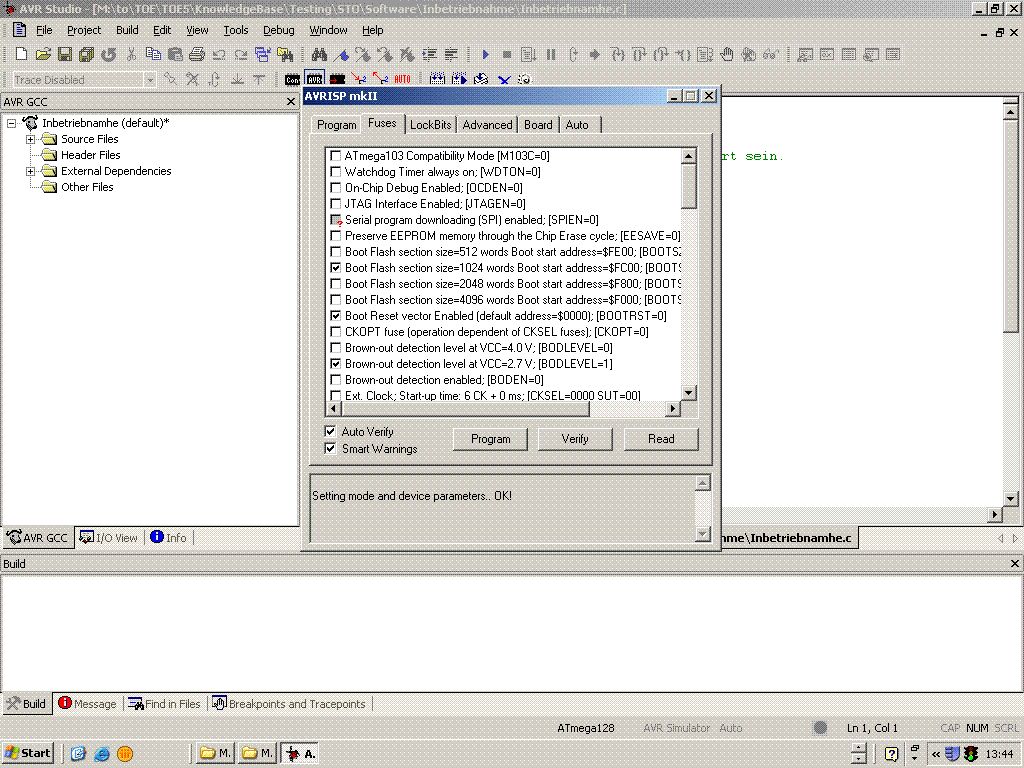This screenshot has height=768, width=1024.
Task: Click the Break (pause) toolbar icon
Action: pyautogui.click(x=551, y=55)
